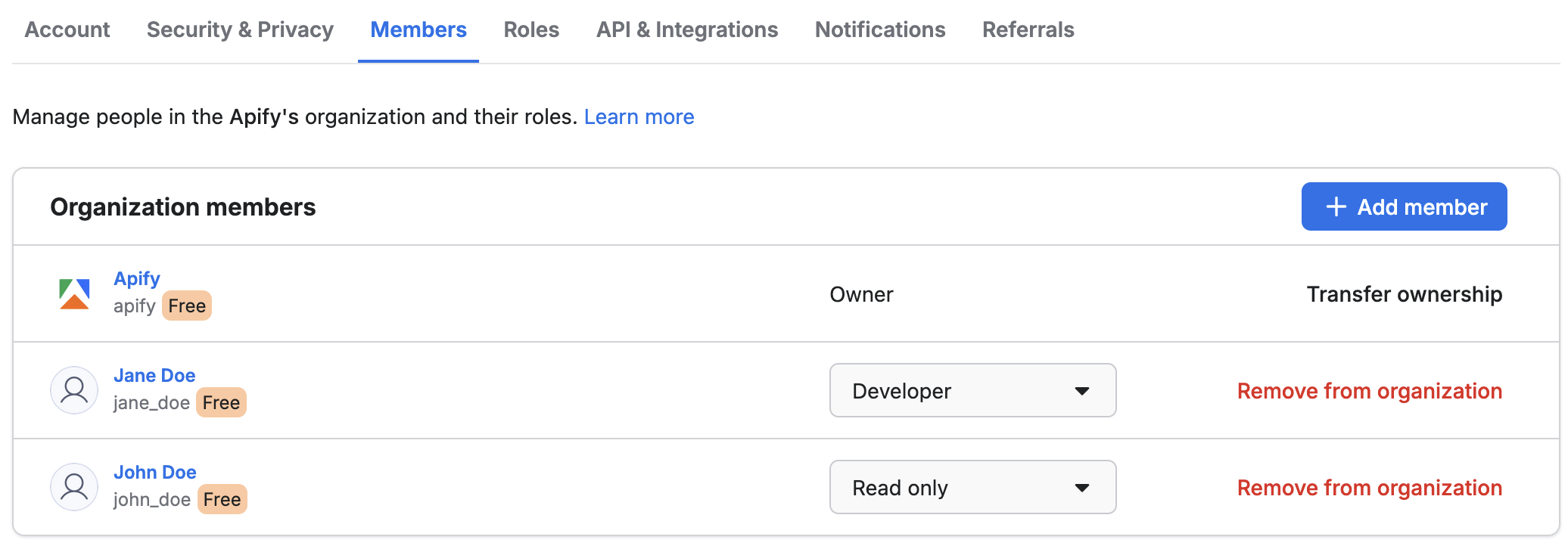Click John Doe's profile avatar icon
This screenshot has height=549, width=1568.
pos(74,487)
